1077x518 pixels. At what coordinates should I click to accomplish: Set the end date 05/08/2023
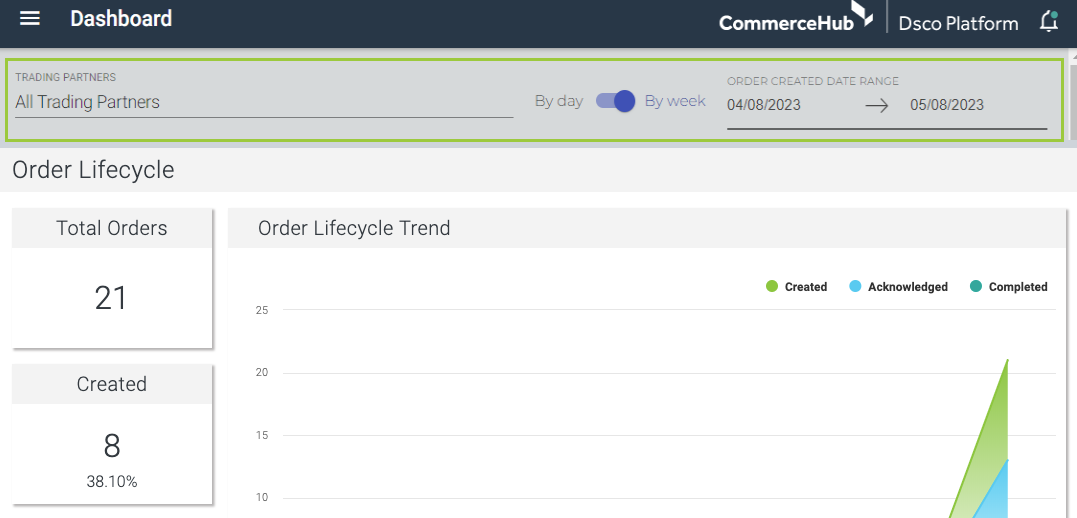tap(946, 105)
